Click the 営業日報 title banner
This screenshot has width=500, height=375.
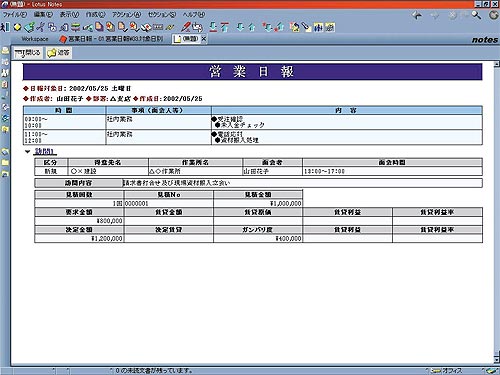(252, 72)
